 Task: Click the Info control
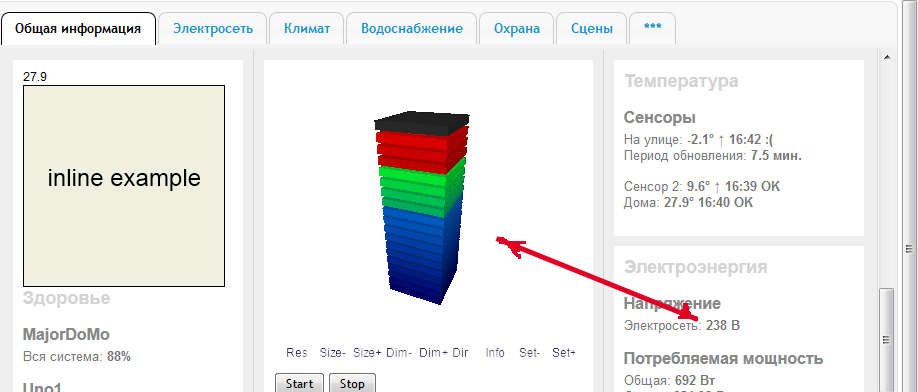[x=495, y=353]
